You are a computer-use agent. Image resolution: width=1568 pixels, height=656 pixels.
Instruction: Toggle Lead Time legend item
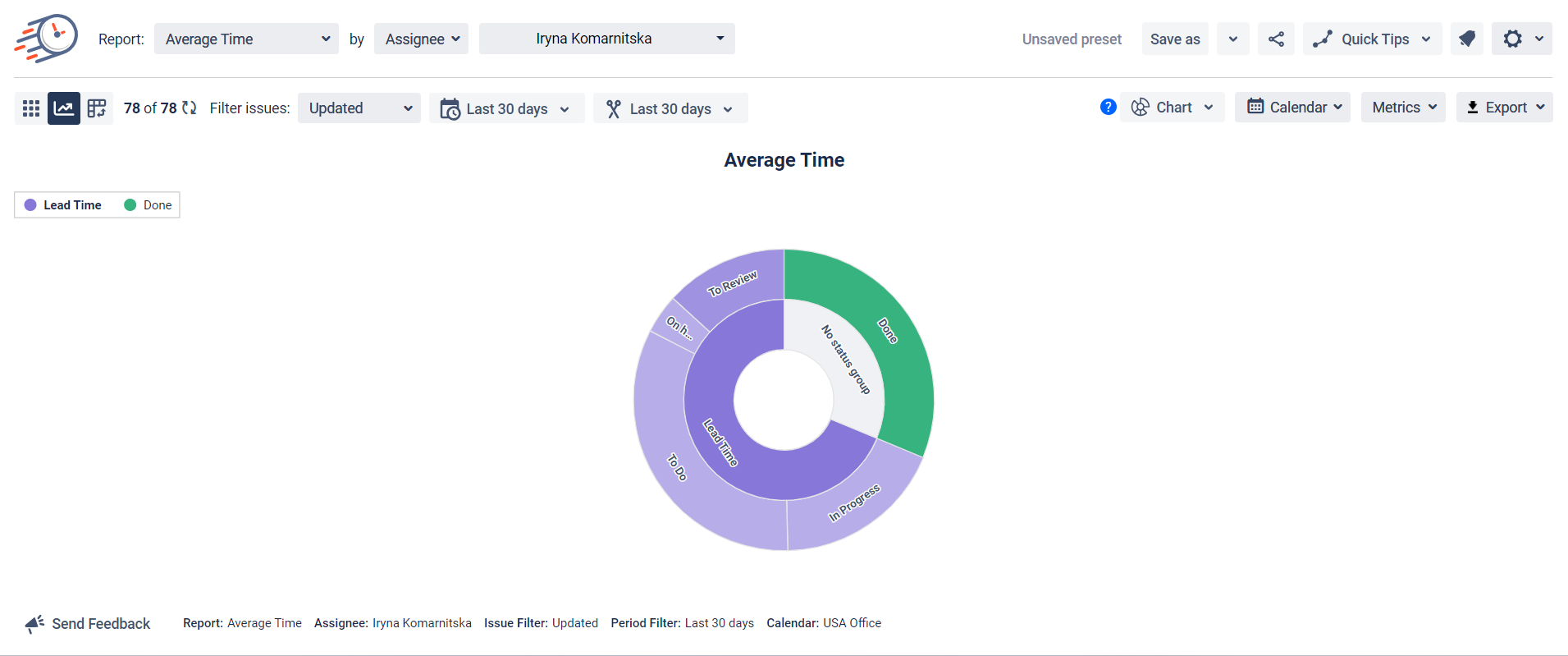63,205
